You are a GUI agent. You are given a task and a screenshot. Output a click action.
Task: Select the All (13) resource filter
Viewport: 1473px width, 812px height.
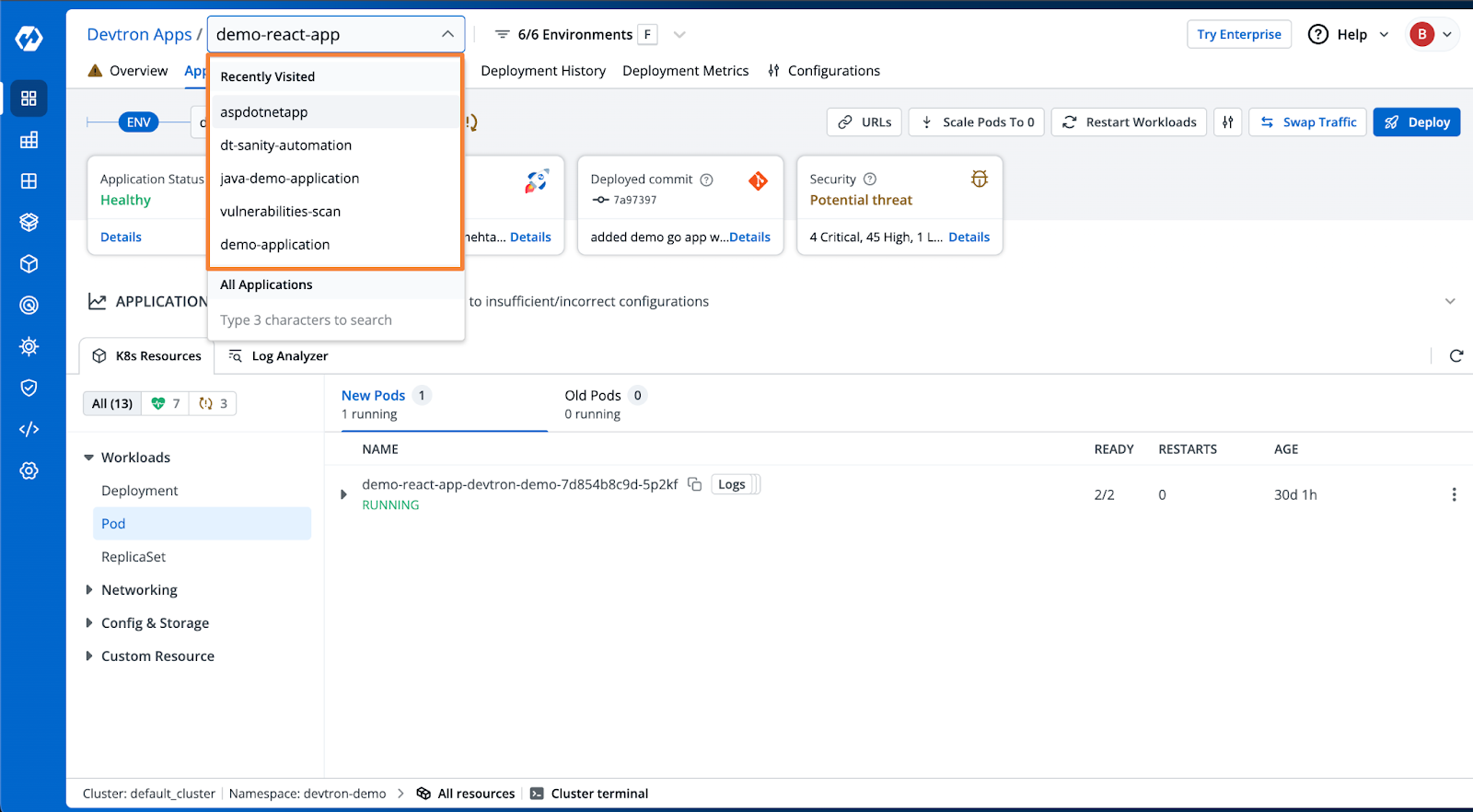point(112,403)
